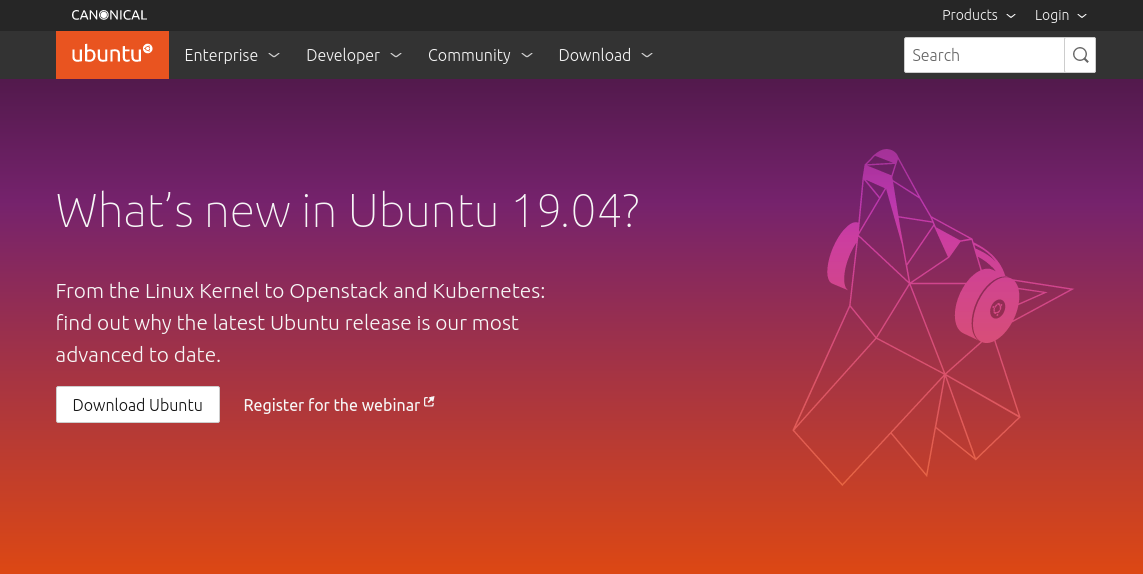The image size is (1143, 574).
Task: Open the Register for the webinar link
Action: [339, 405]
